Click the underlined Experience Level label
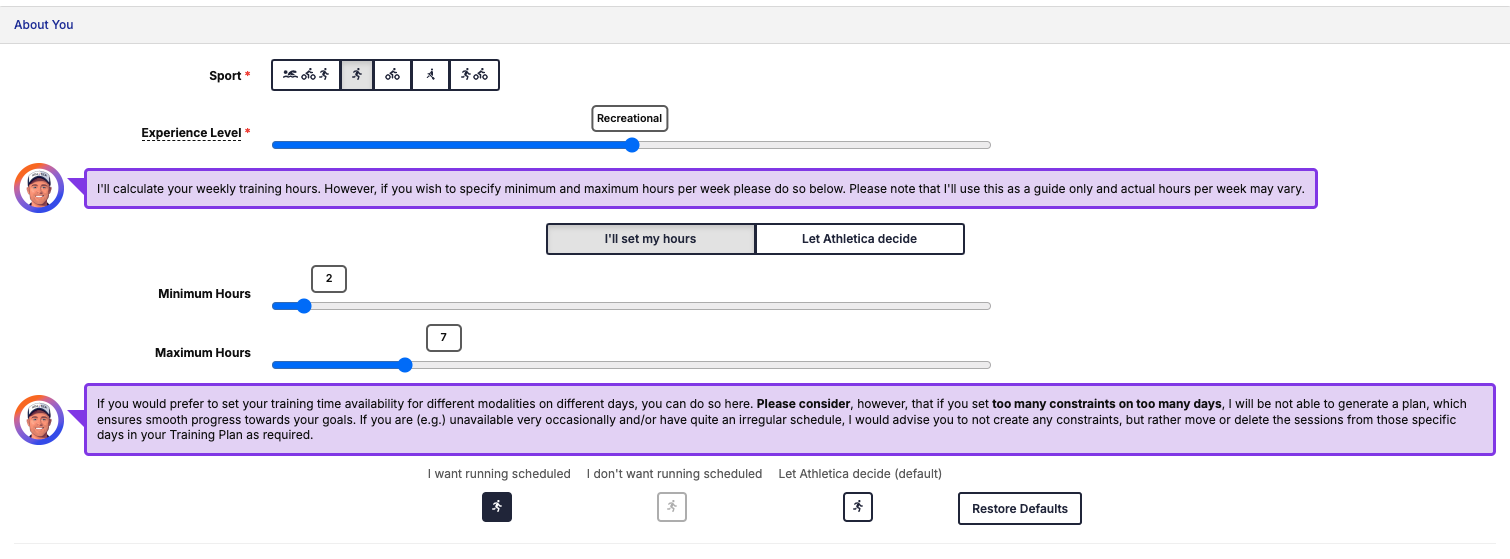Screen dimensions: 1510x559 pyautogui.click(x=191, y=133)
